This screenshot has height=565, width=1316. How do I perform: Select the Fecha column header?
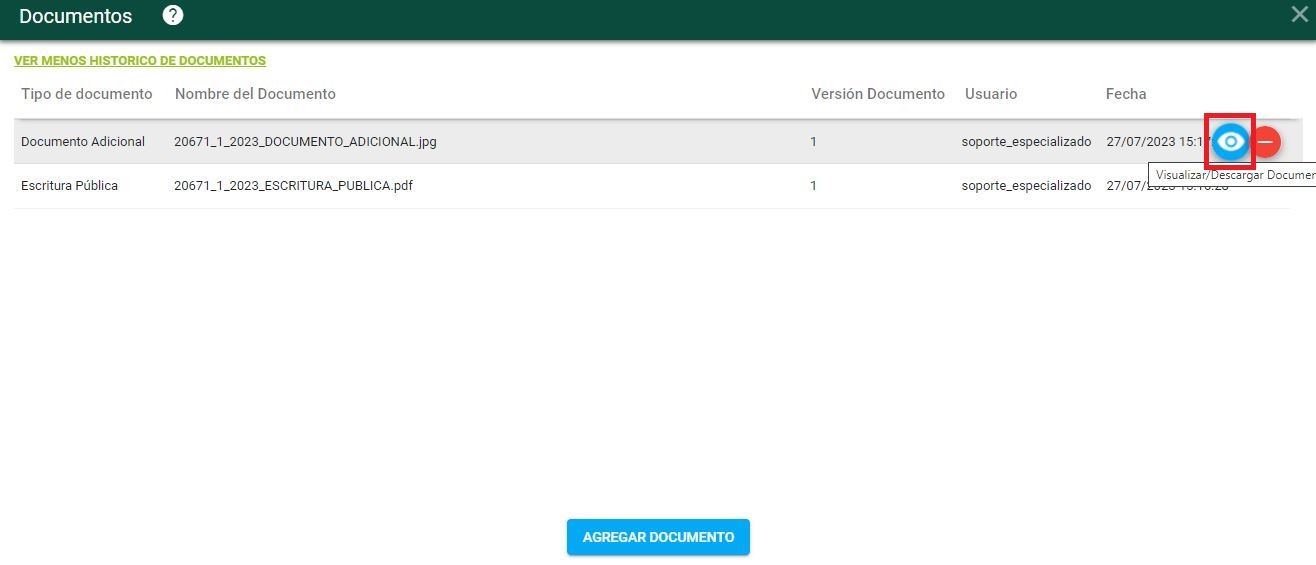tap(1126, 94)
